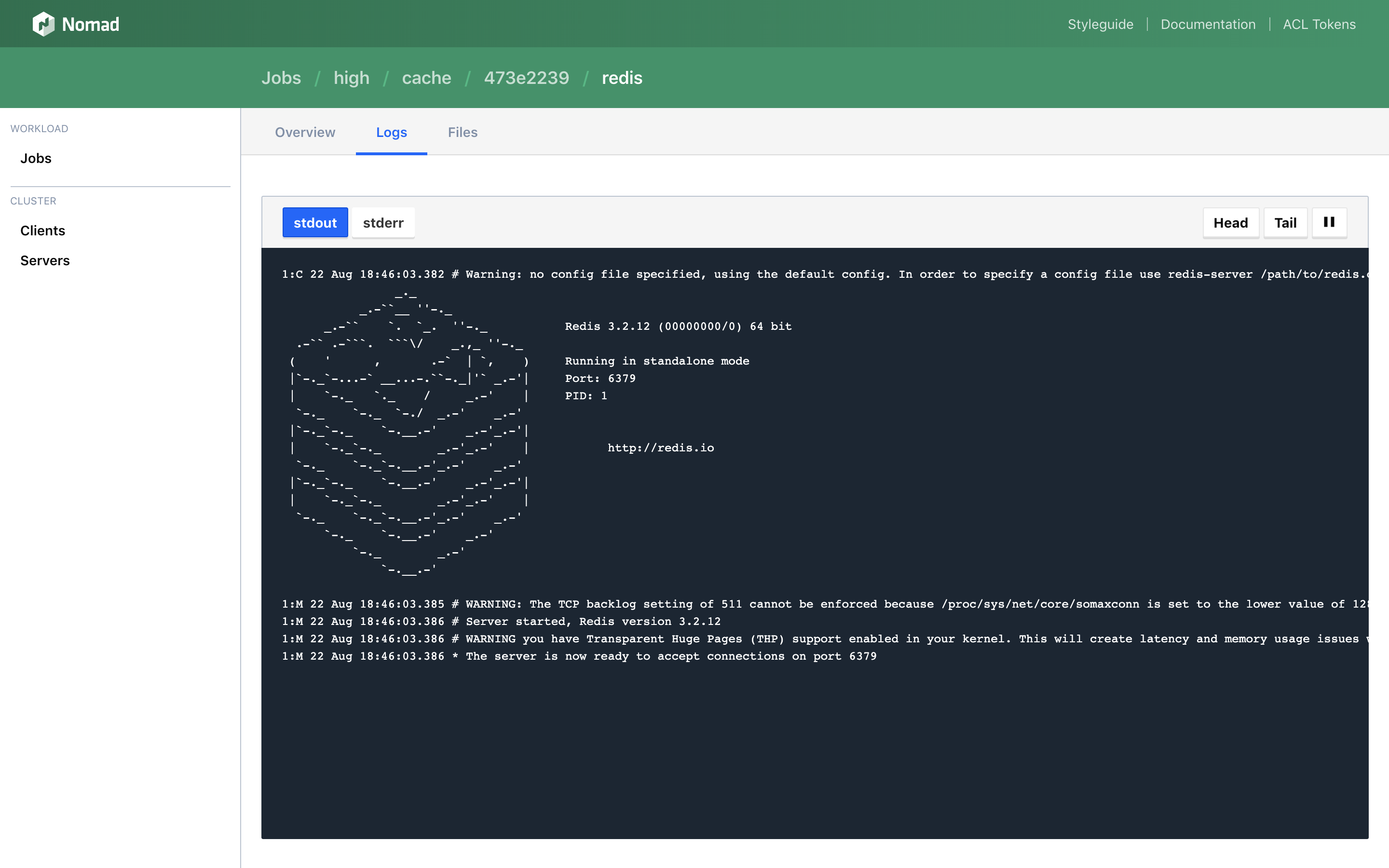Jump to the Tail of the log
Image resolution: width=1389 pixels, height=868 pixels.
pyautogui.click(x=1285, y=223)
